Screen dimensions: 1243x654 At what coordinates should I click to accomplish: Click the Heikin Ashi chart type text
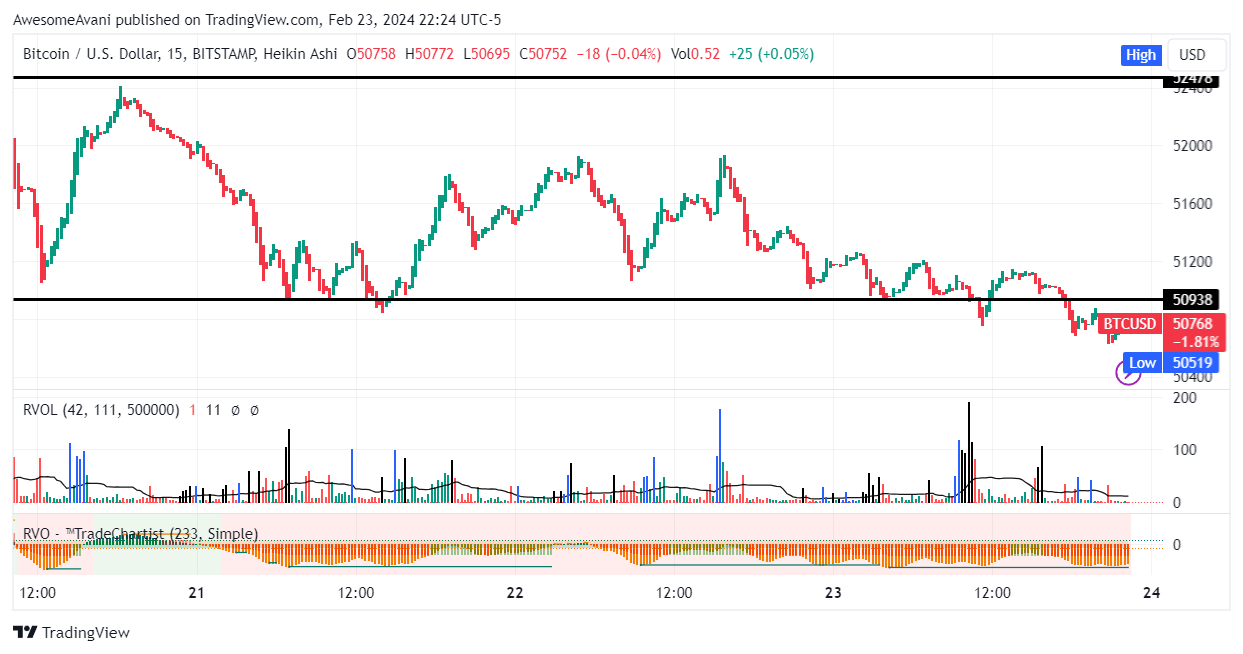click(302, 54)
